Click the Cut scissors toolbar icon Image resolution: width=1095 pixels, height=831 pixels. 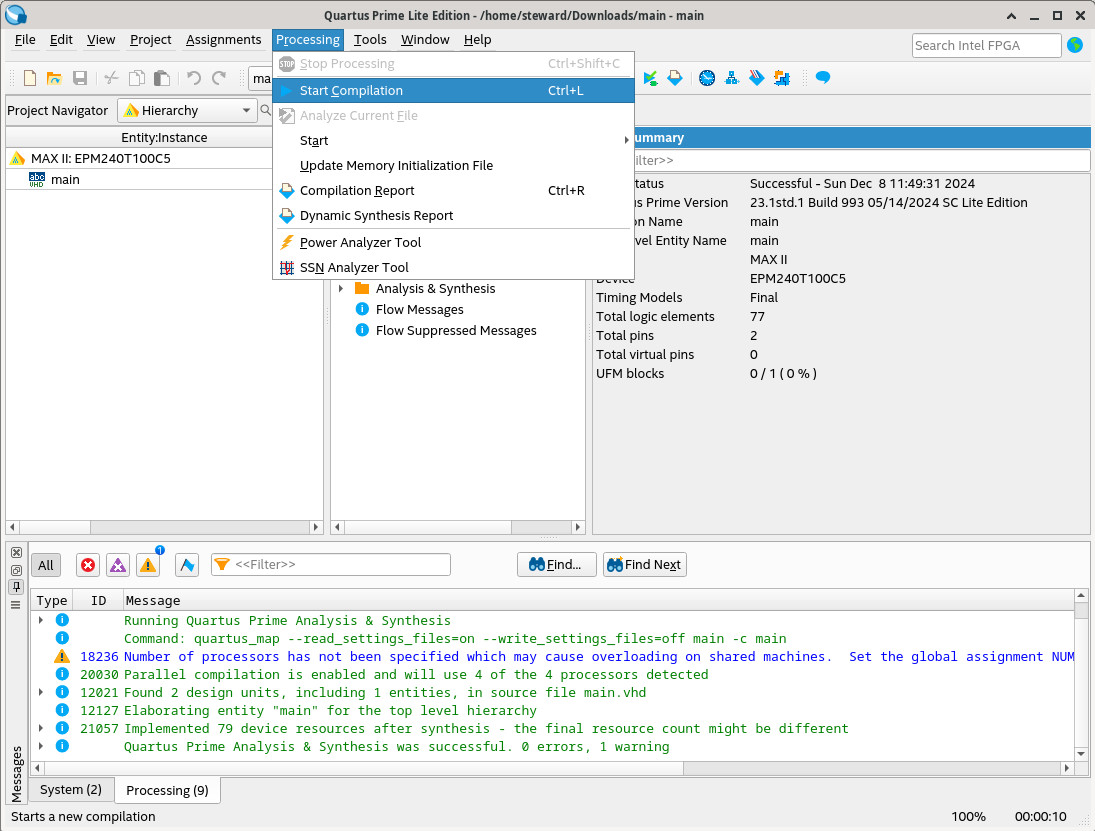click(111, 78)
